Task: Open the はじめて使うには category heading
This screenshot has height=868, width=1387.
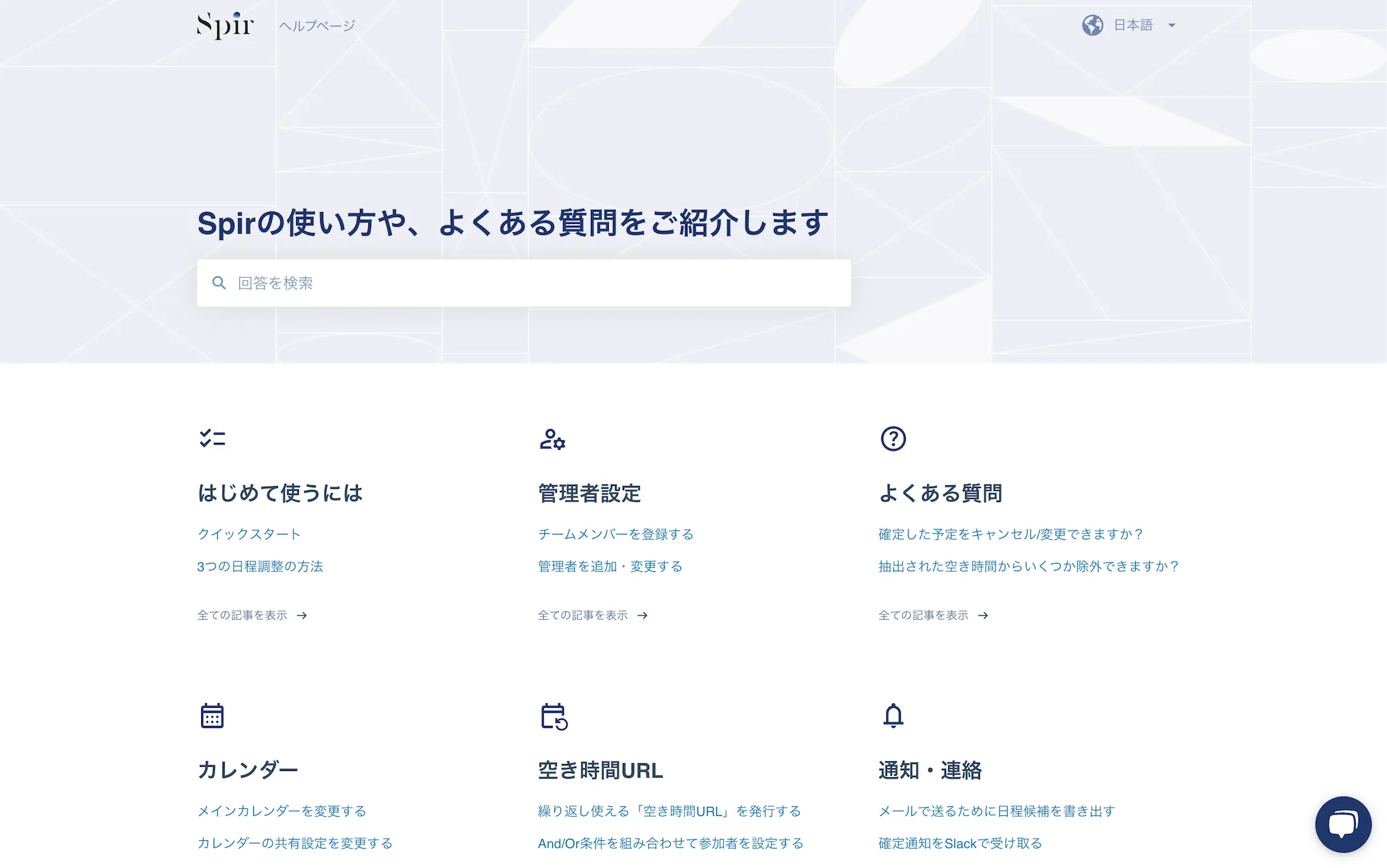Action: (280, 493)
